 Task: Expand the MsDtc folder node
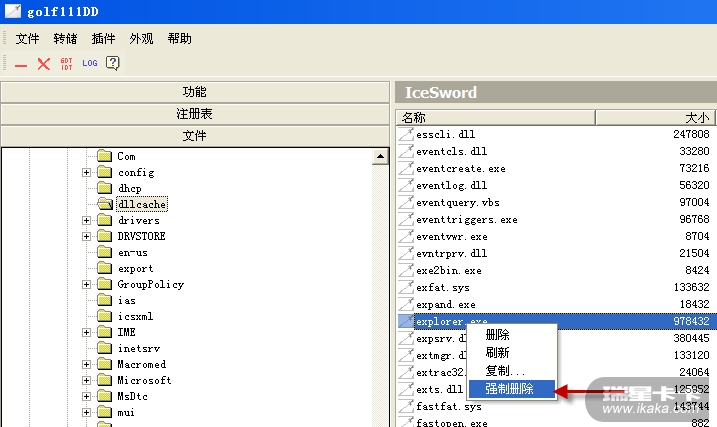point(86,396)
